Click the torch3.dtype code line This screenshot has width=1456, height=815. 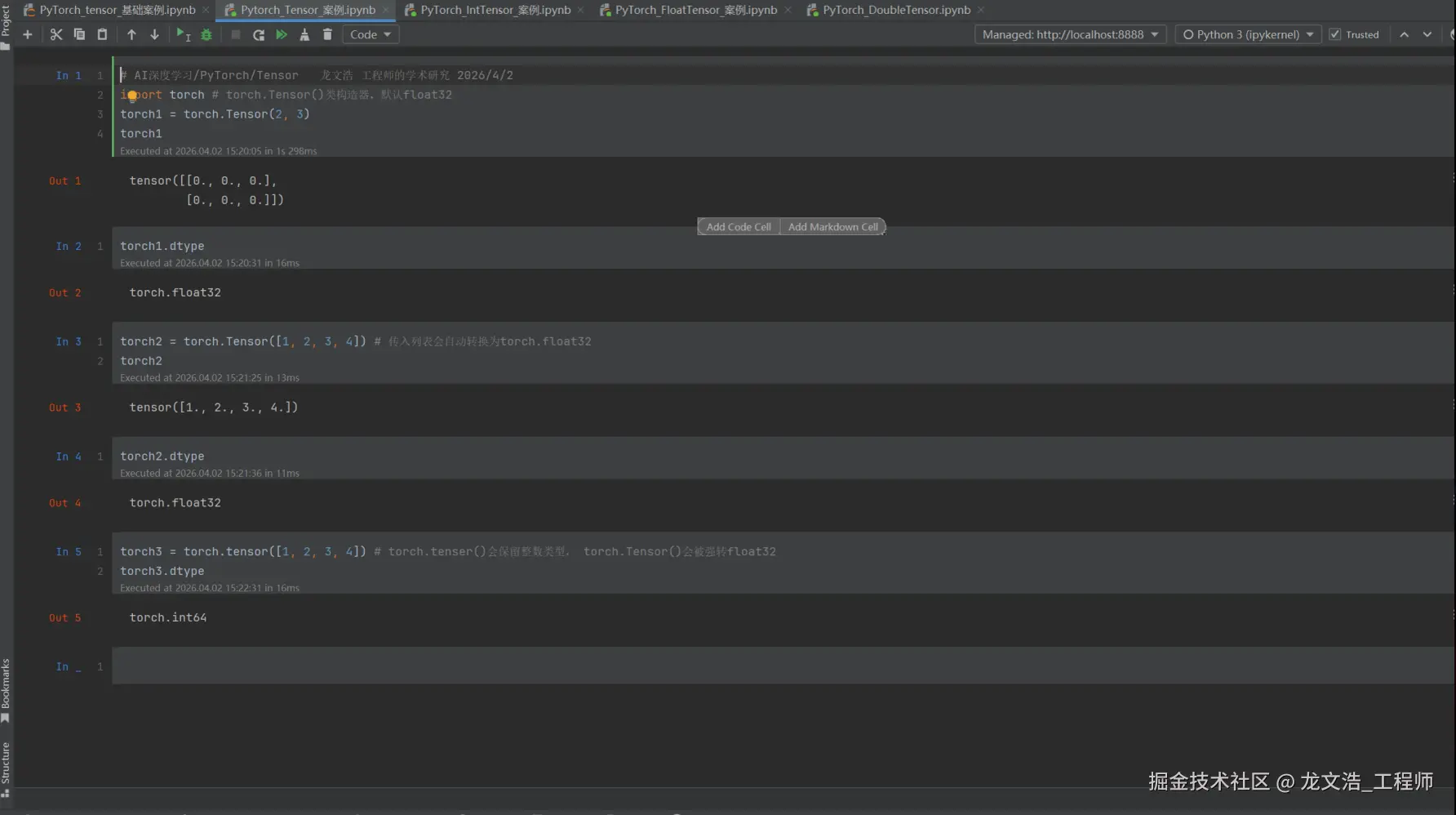[x=162, y=571]
